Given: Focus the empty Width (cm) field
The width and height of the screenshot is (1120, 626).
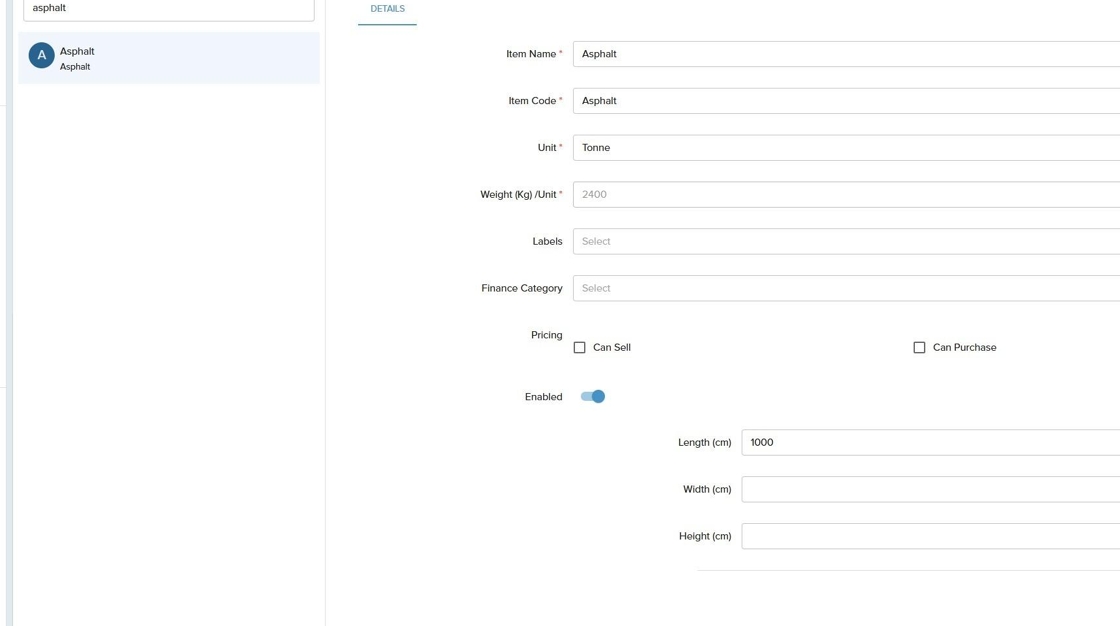Looking at the screenshot, I should 930,490.
